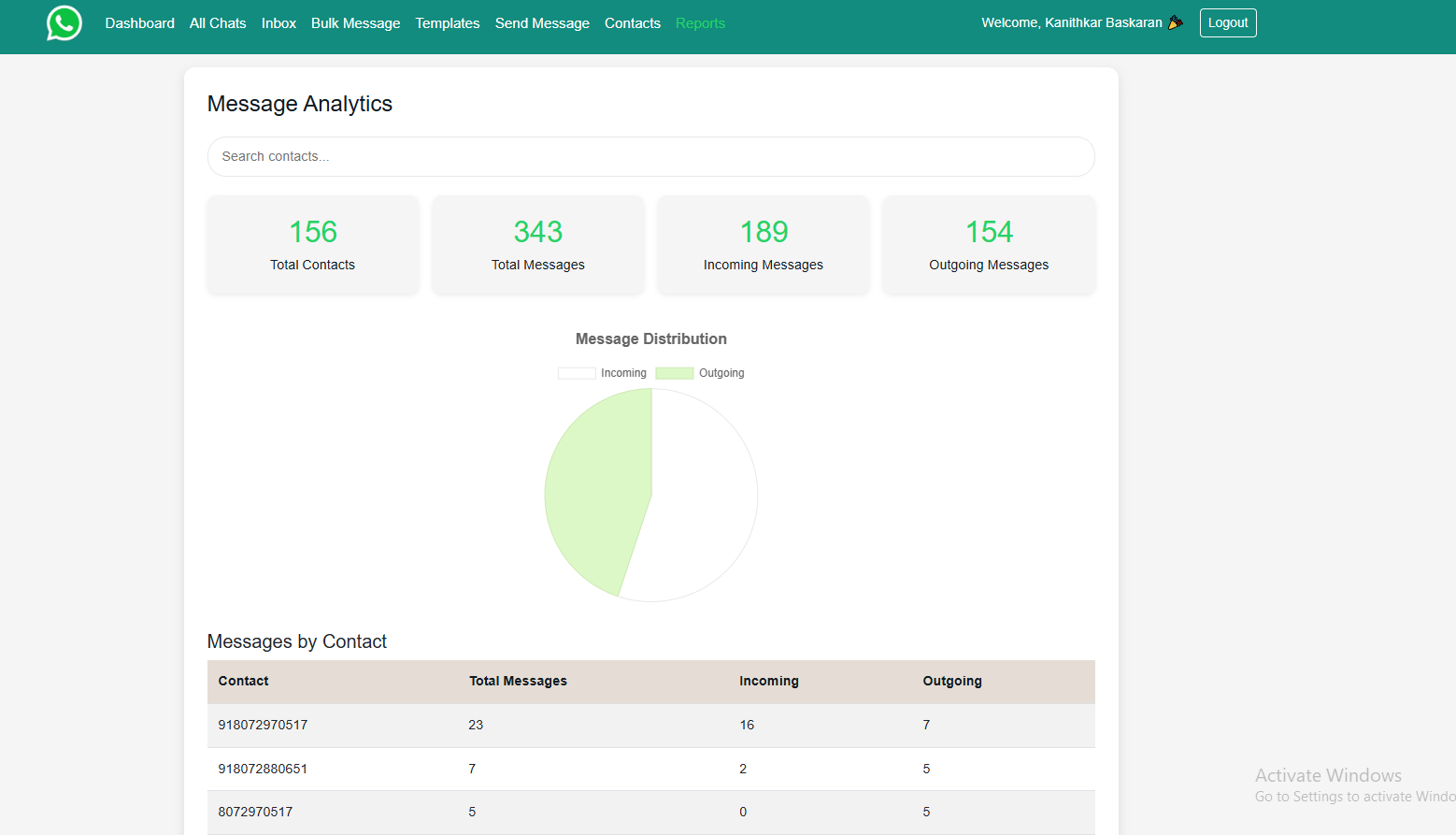
Task: Click the party popper icon beside welcome message
Action: (1176, 22)
